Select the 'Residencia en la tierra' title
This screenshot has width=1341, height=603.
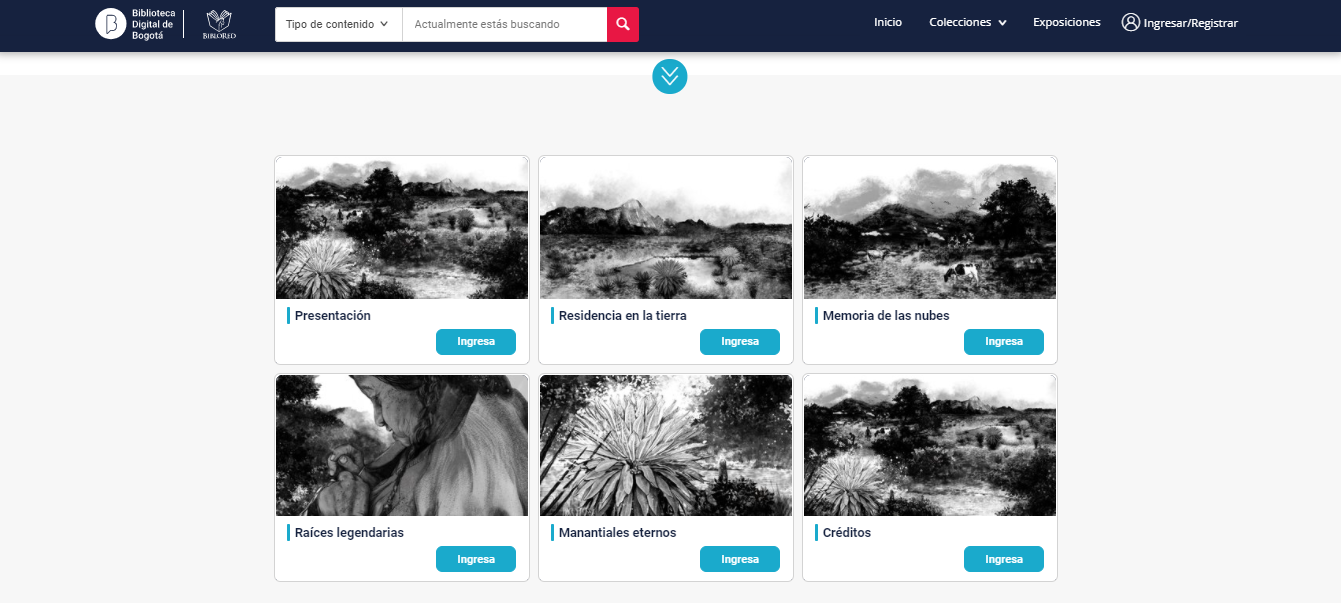click(623, 316)
